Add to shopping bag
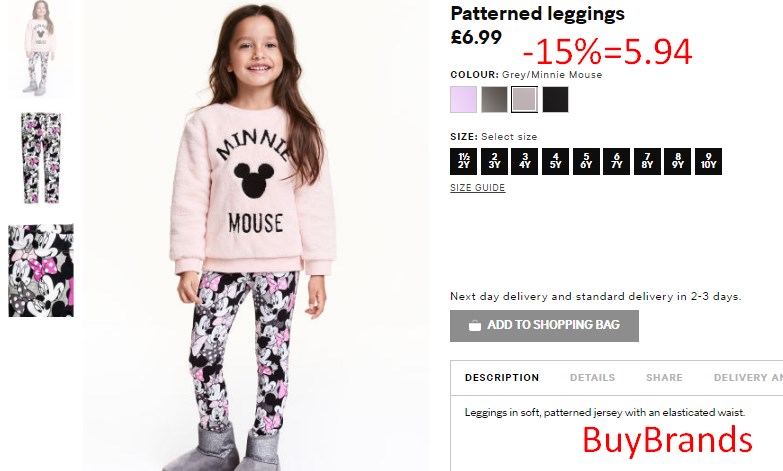The width and height of the screenshot is (783, 471). click(544, 326)
